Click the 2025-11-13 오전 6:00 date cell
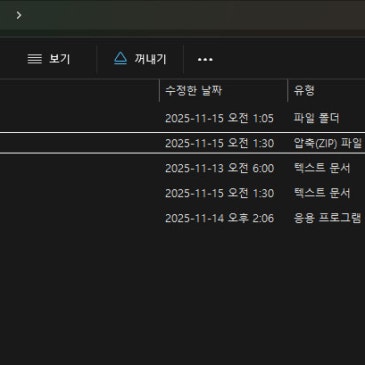 tap(219, 168)
